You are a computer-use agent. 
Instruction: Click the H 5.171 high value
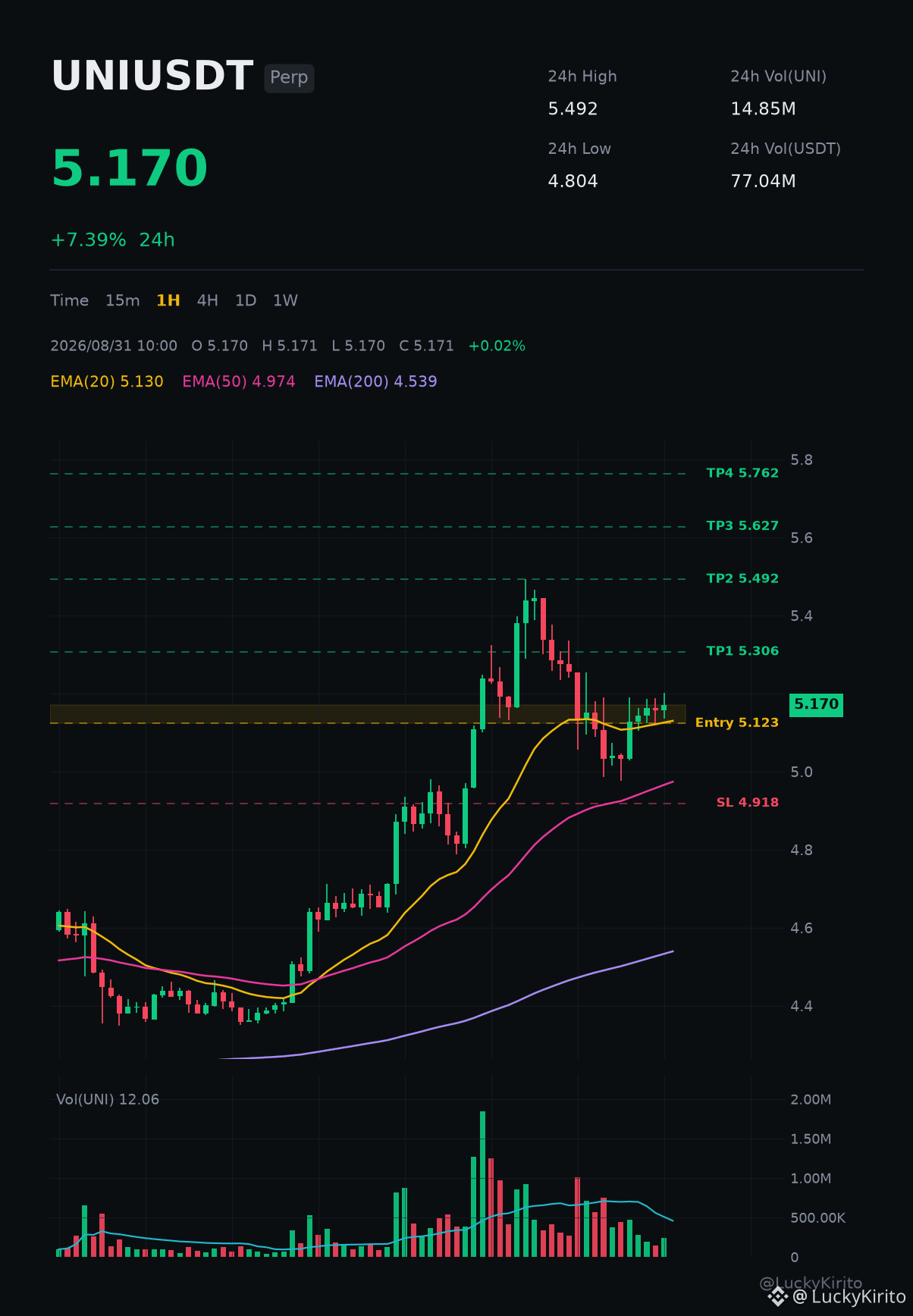[290, 346]
